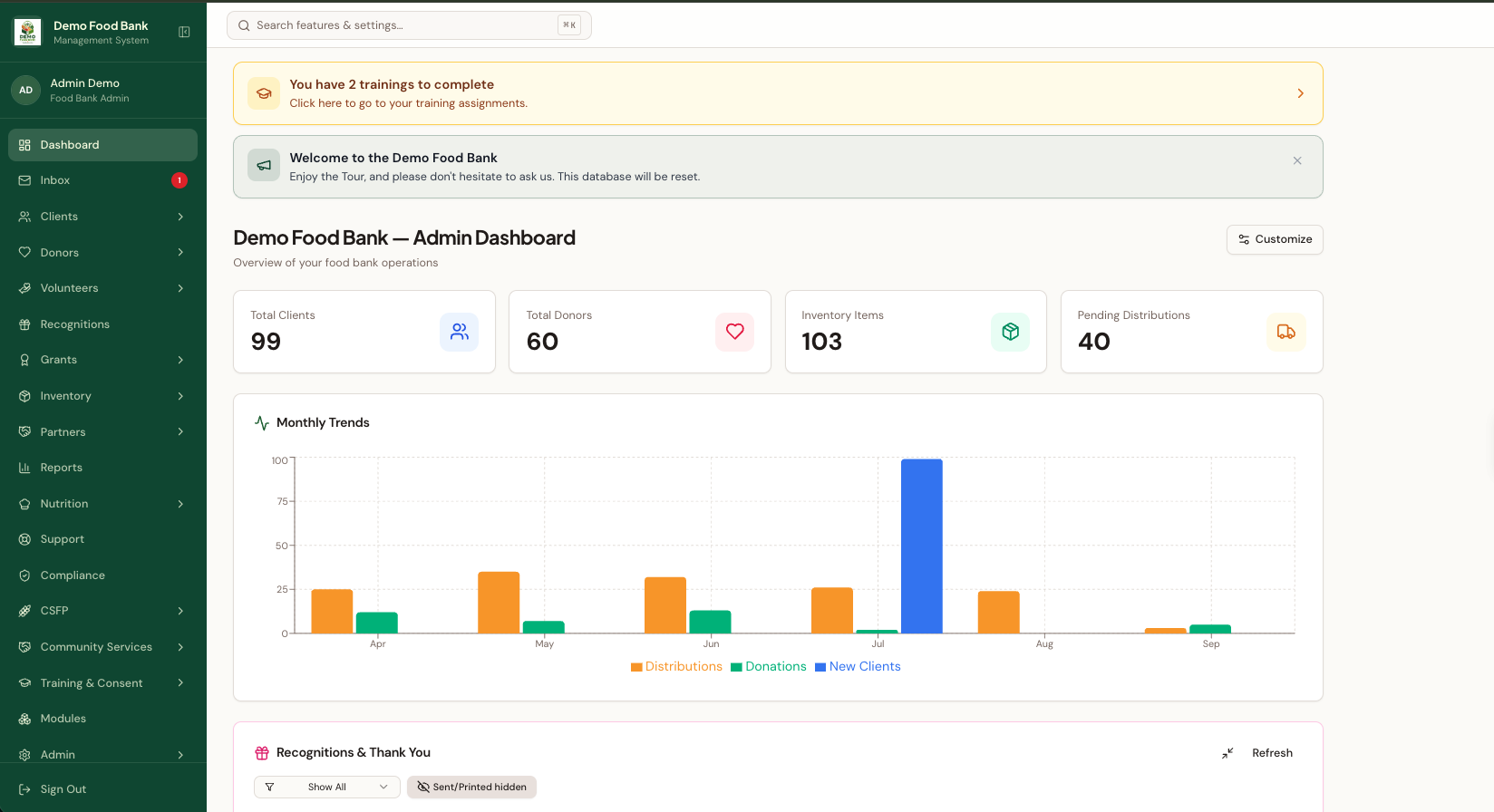Click the megaphone announcement icon
Screen dimensions: 1494x812
point(264,166)
